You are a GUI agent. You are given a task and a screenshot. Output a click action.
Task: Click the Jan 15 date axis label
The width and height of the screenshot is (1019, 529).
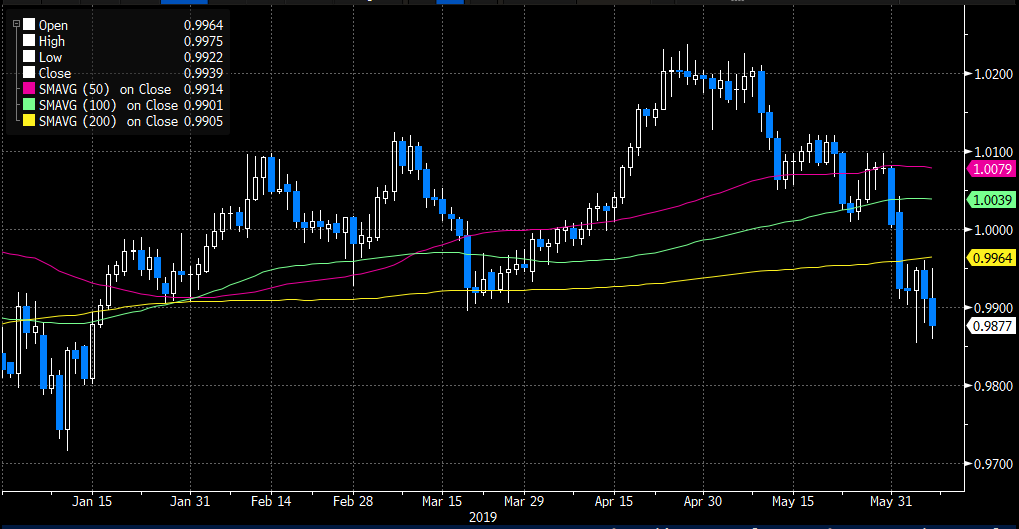(92, 502)
